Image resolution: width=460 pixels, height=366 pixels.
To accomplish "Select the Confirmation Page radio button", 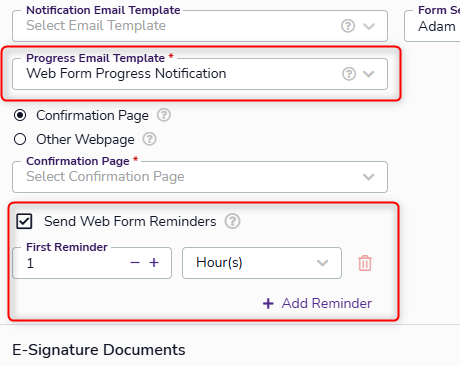I will point(20,115).
